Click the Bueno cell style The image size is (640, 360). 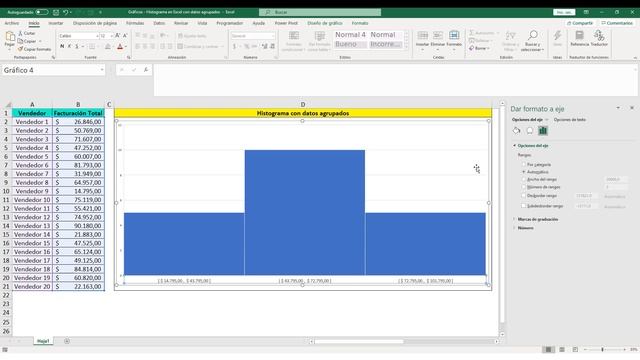pyautogui.click(x=350, y=44)
